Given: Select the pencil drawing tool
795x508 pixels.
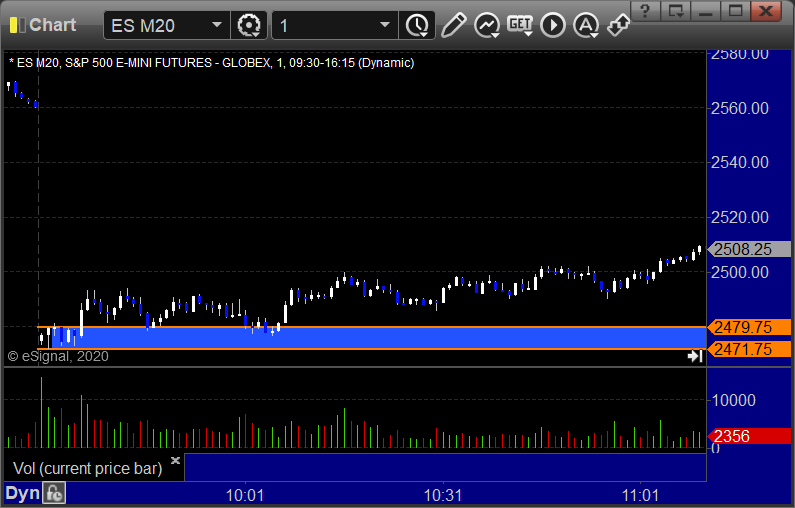Looking at the screenshot, I should coord(453,25).
